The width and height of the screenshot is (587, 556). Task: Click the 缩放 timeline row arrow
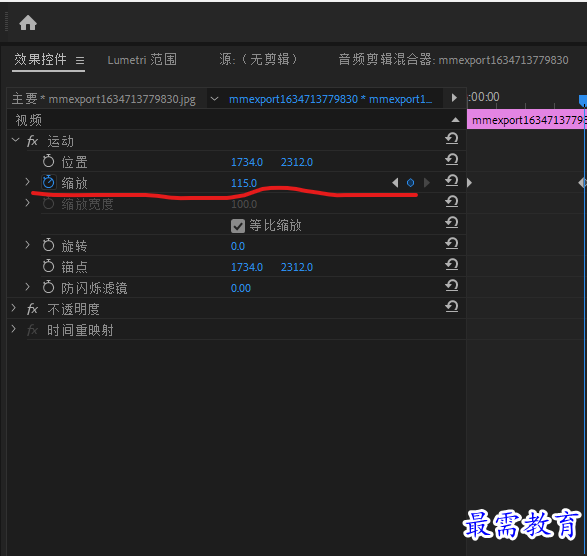coord(469,183)
